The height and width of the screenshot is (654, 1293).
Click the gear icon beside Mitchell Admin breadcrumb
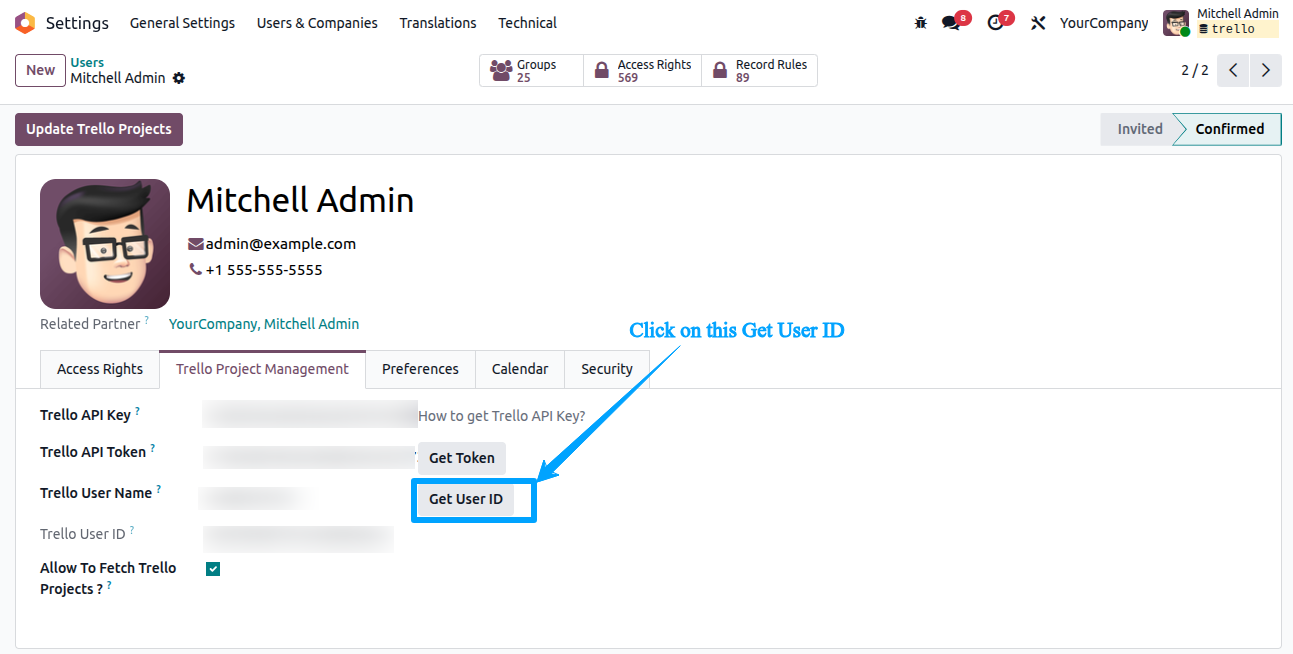pos(179,78)
